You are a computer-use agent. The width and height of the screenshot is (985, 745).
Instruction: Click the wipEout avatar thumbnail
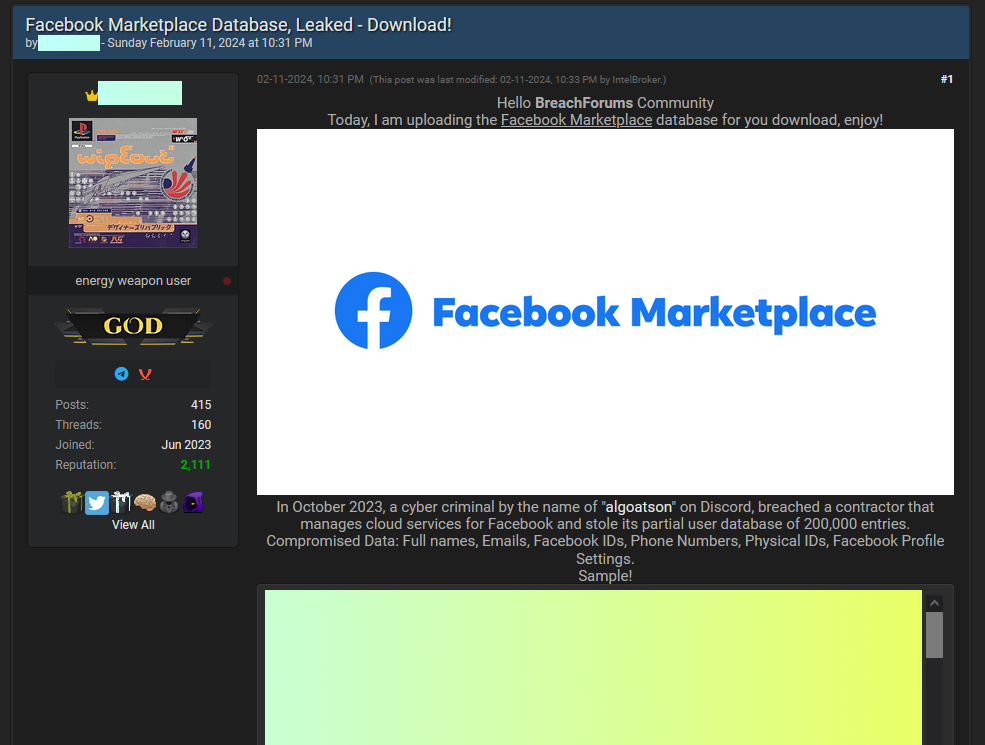click(x=133, y=183)
